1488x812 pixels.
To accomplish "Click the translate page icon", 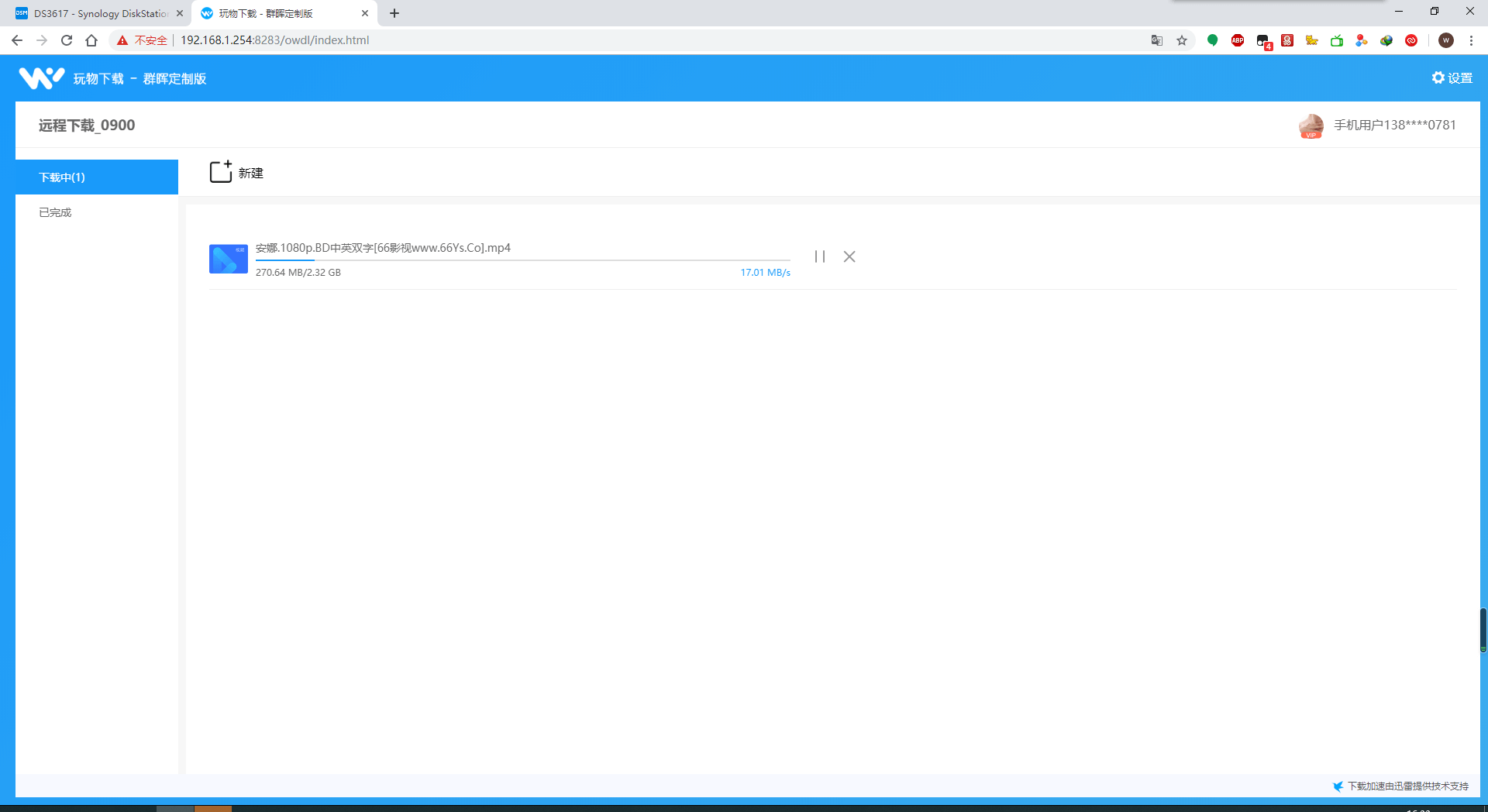I will coord(1157,40).
